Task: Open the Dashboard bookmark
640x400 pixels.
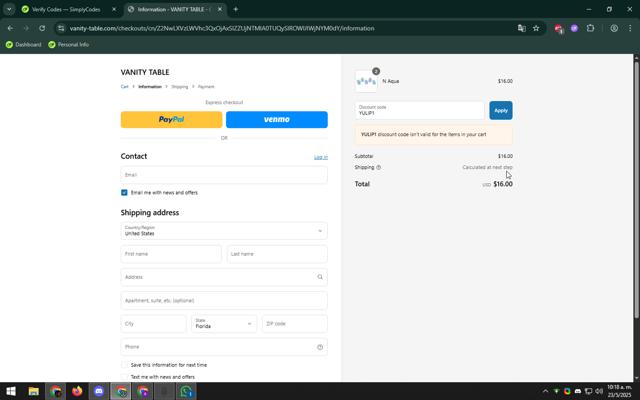Action: click(24, 44)
